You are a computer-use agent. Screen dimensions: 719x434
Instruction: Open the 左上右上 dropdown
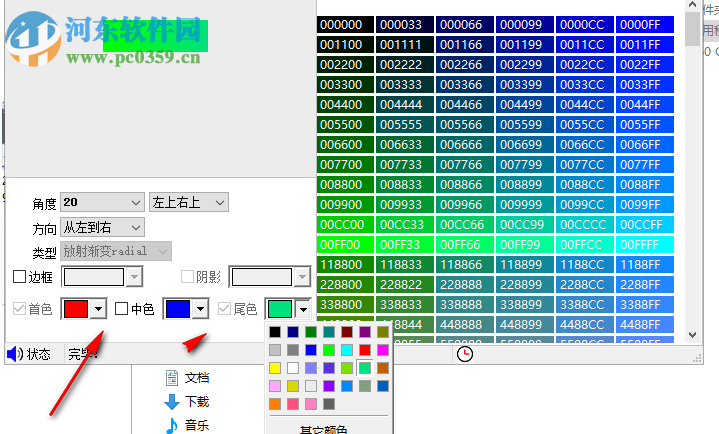pos(188,202)
